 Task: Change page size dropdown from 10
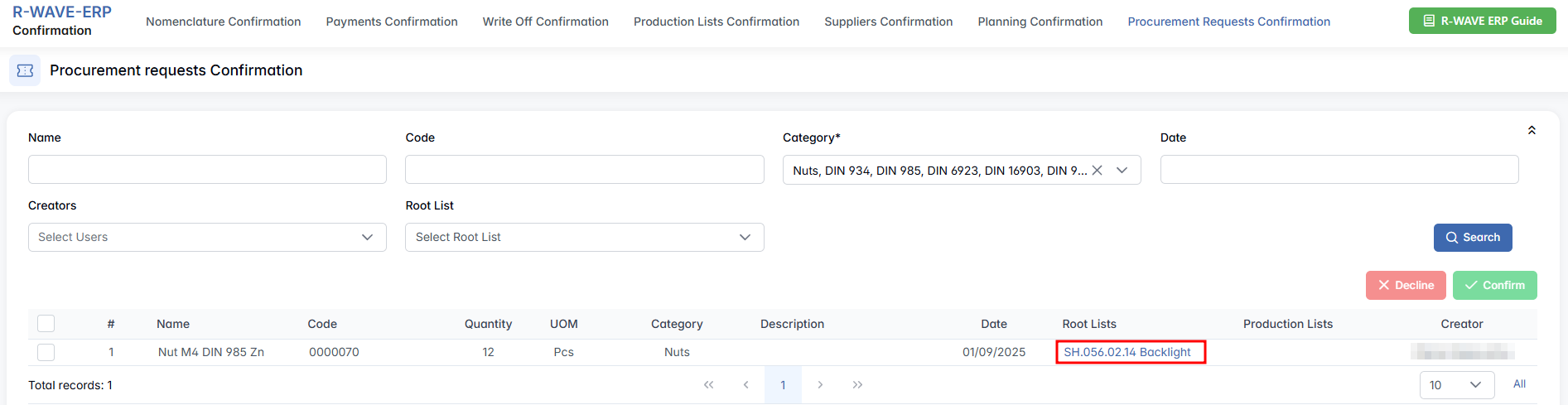(1456, 384)
